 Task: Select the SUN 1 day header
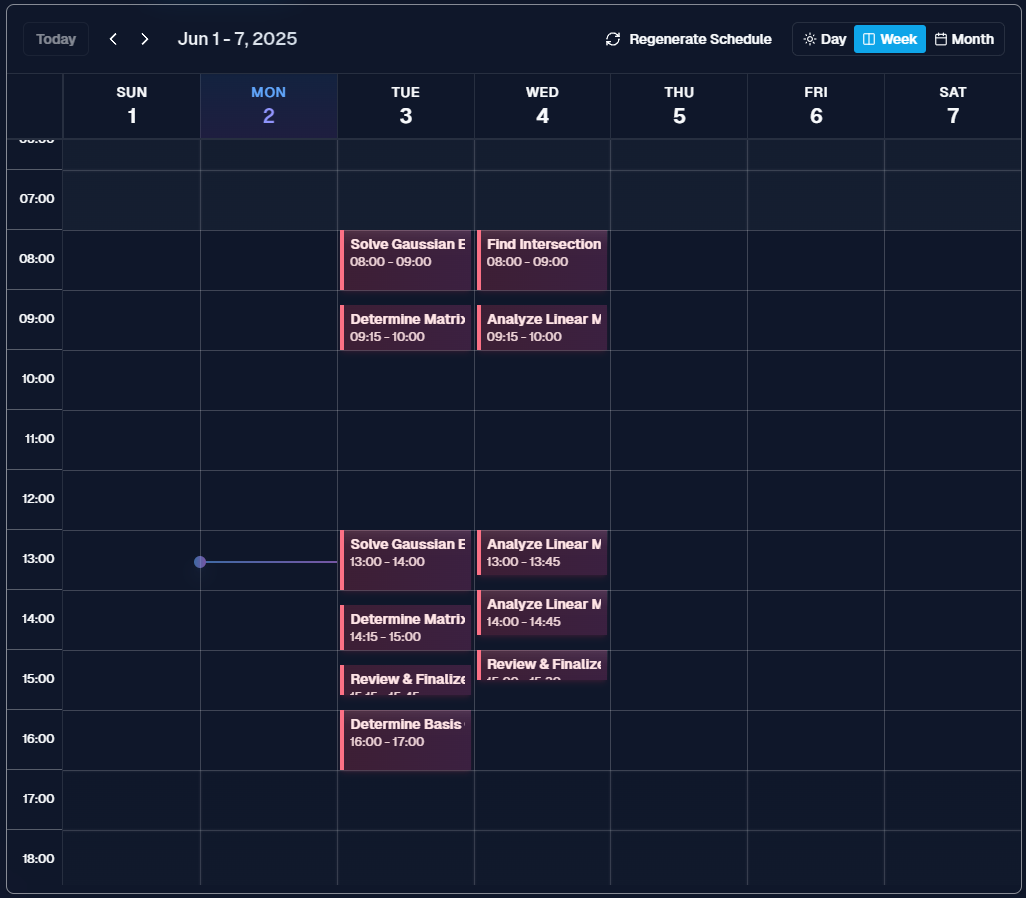pos(132,105)
